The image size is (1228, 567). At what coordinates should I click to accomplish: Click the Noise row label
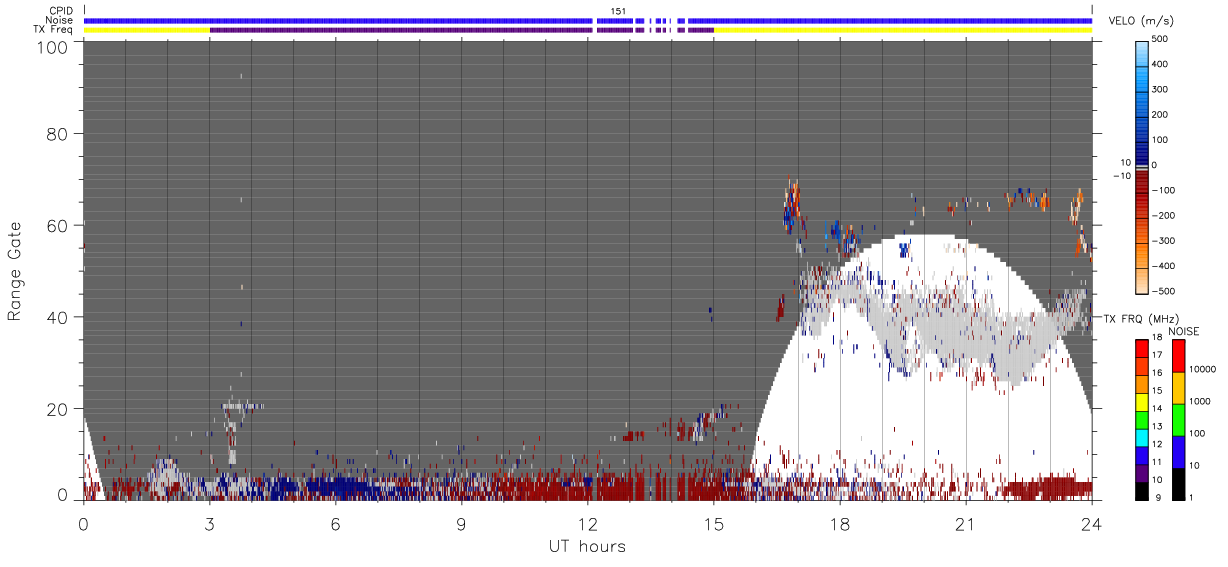tap(59, 20)
